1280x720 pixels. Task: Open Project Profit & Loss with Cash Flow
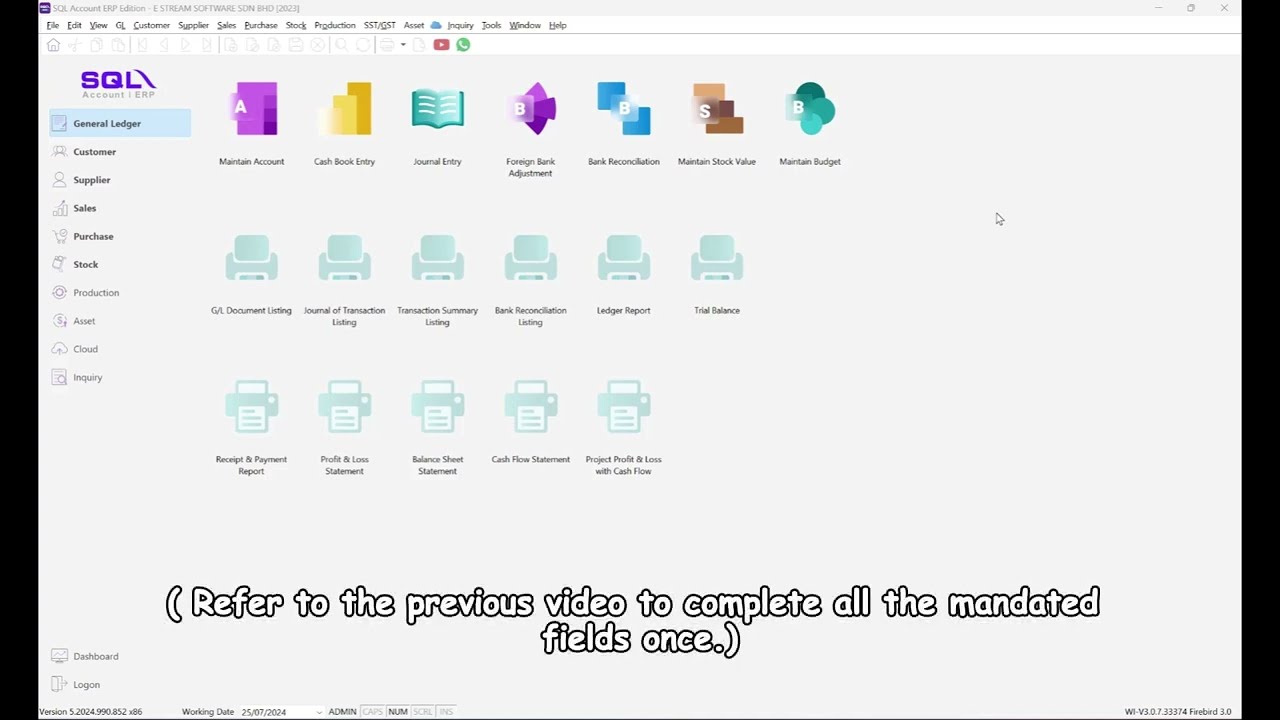[x=623, y=407]
